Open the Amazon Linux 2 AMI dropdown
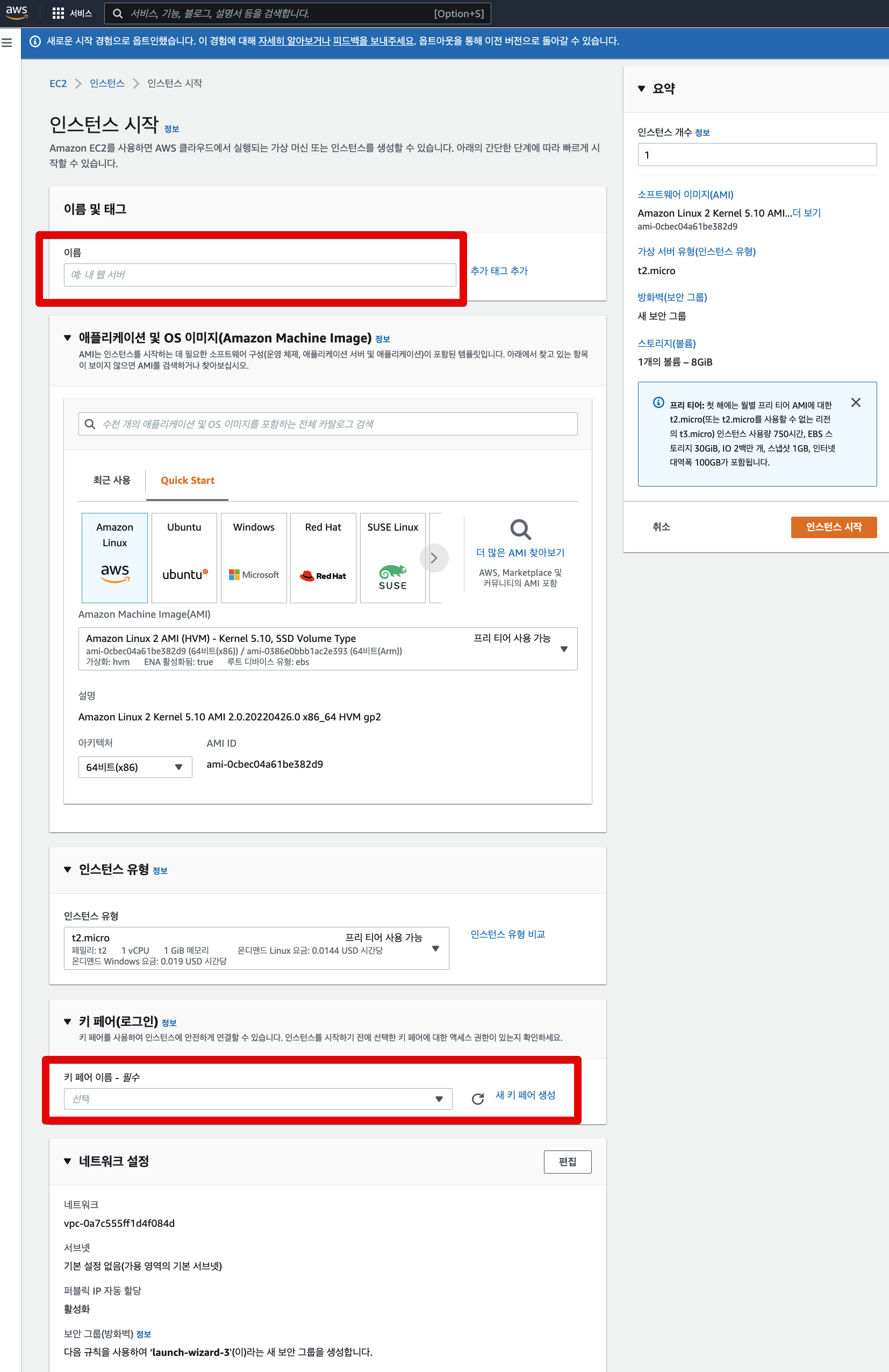The image size is (889, 1372). pyautogui.click(x=328, y=648)
